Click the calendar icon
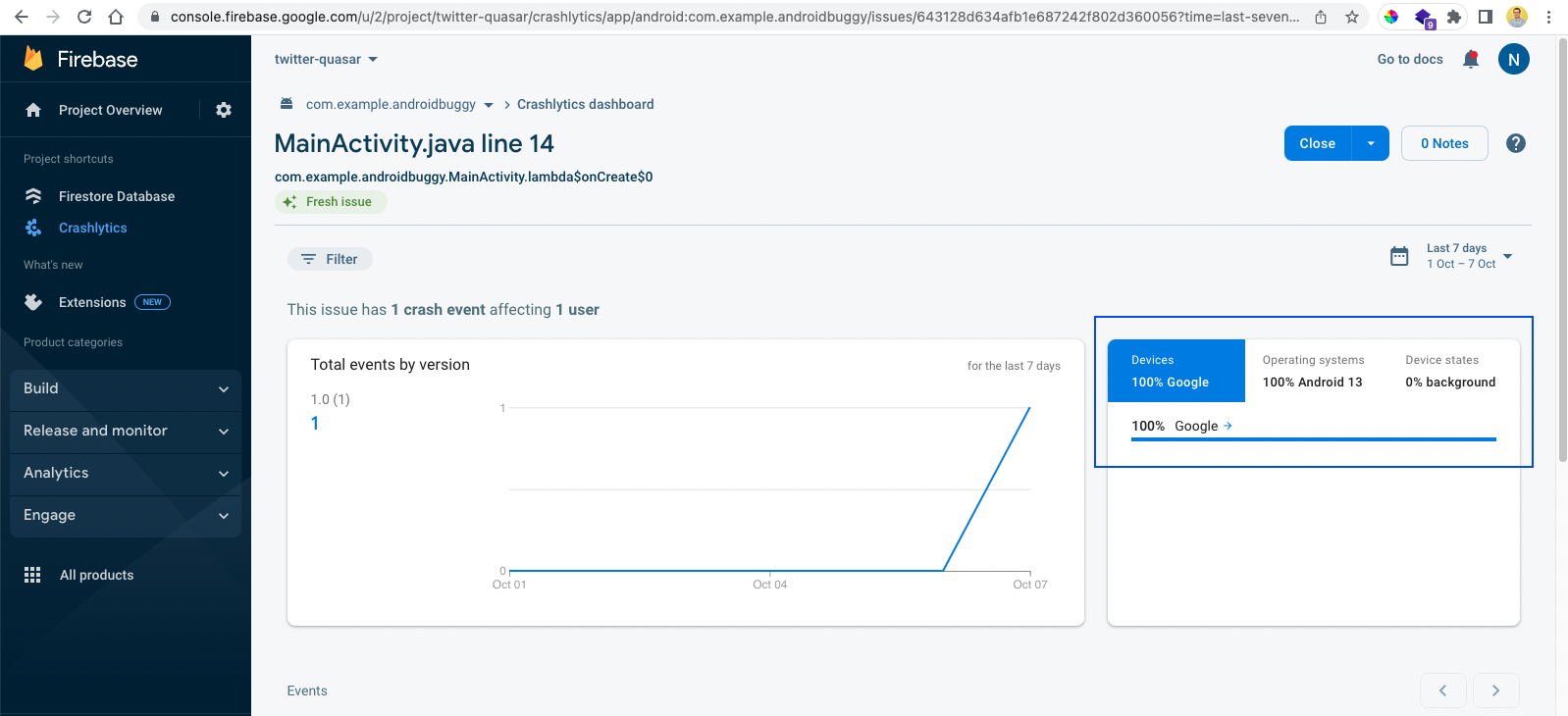 [x=1399, y=256]
